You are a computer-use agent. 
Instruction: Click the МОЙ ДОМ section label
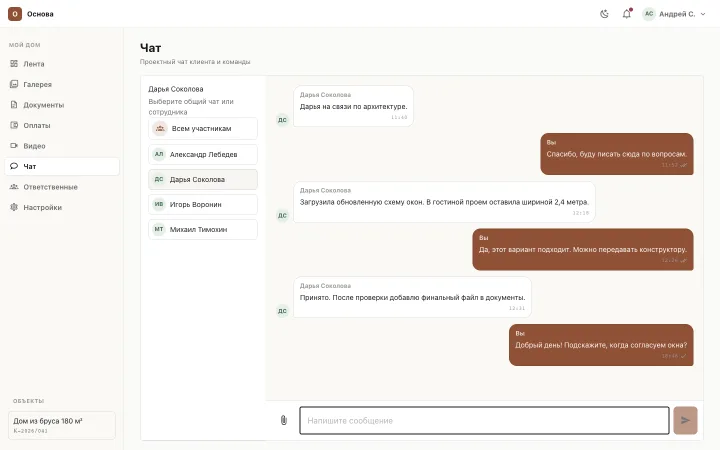coord(25,45)
